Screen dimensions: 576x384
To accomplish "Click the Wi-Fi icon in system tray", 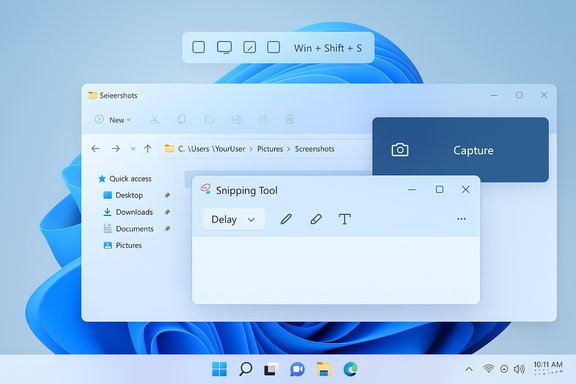I will coord(489,368).
